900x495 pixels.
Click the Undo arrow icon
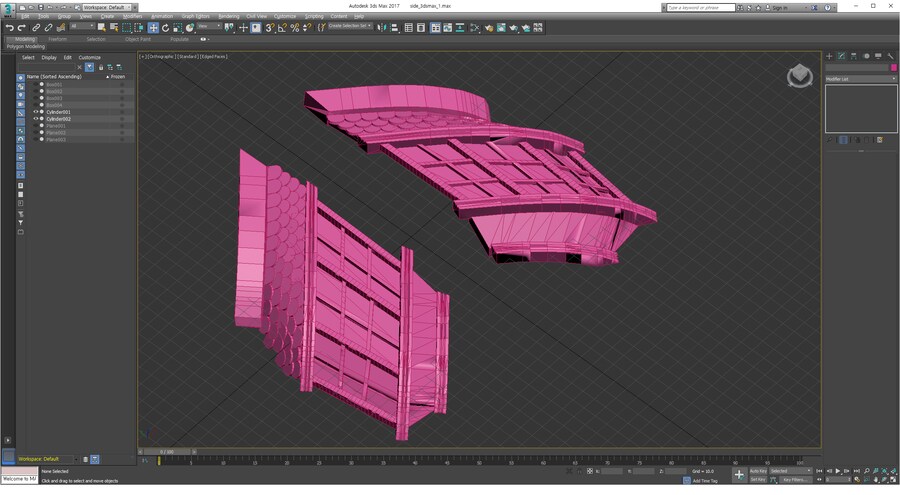pos(9,28)
